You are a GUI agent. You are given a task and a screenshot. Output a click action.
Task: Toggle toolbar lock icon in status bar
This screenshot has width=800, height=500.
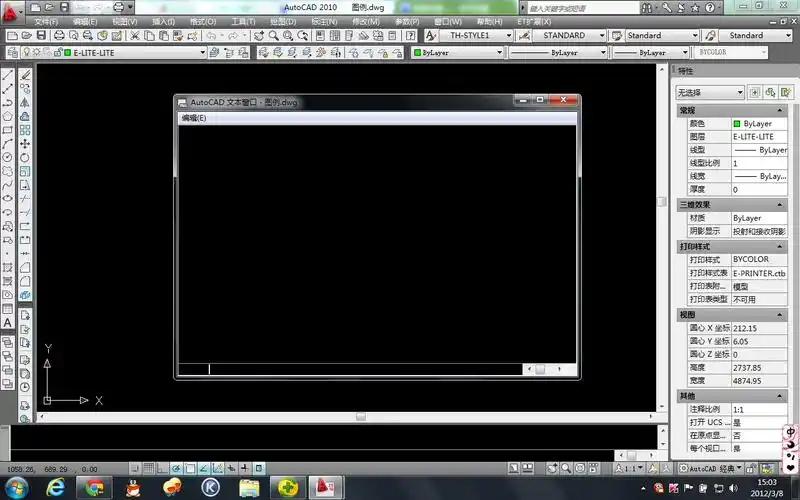(751, 468)
